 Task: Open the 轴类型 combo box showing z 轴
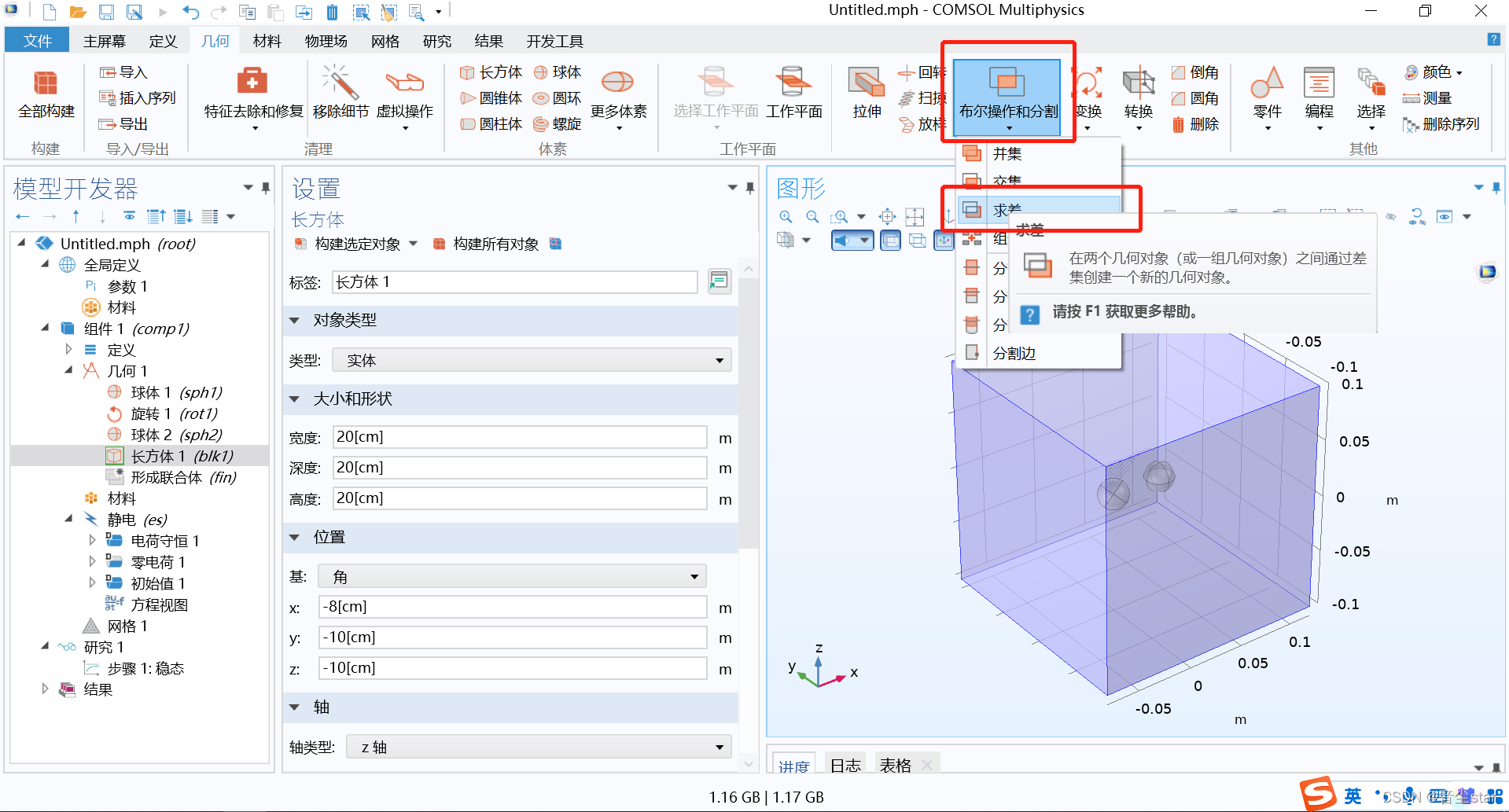tap(539, 747)
